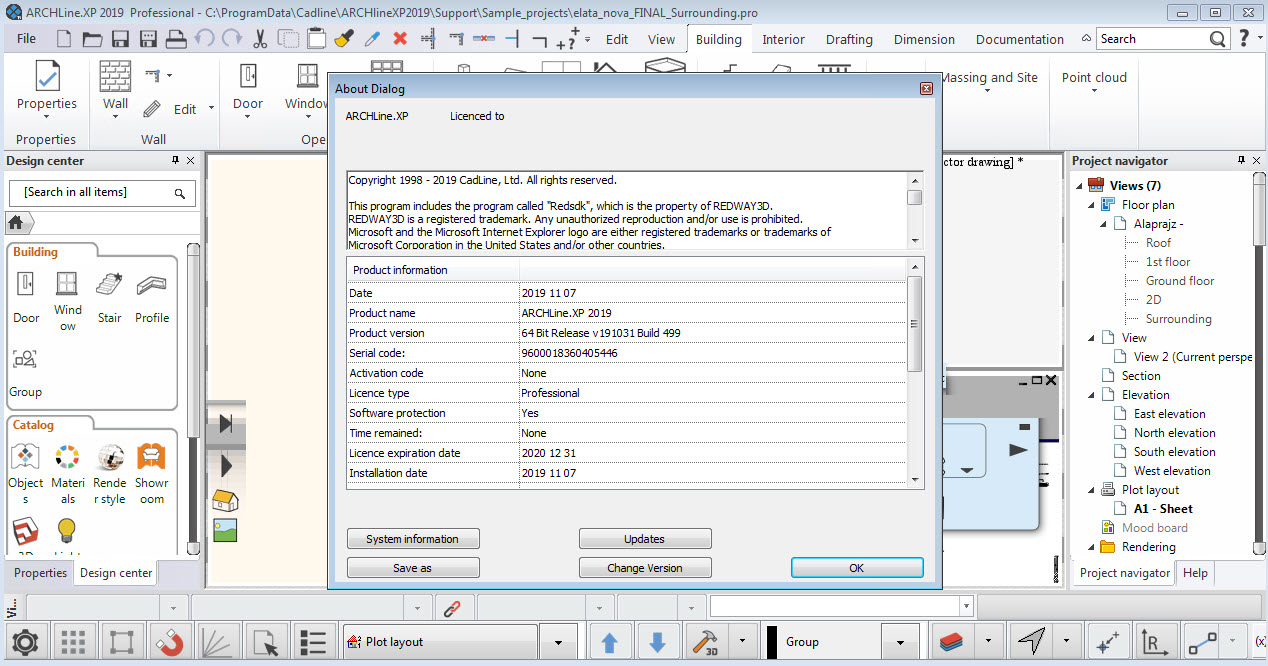Toggle the Project navigator panel pin
Screen dimensions: 1268x666
click(x=1242, y=161)
